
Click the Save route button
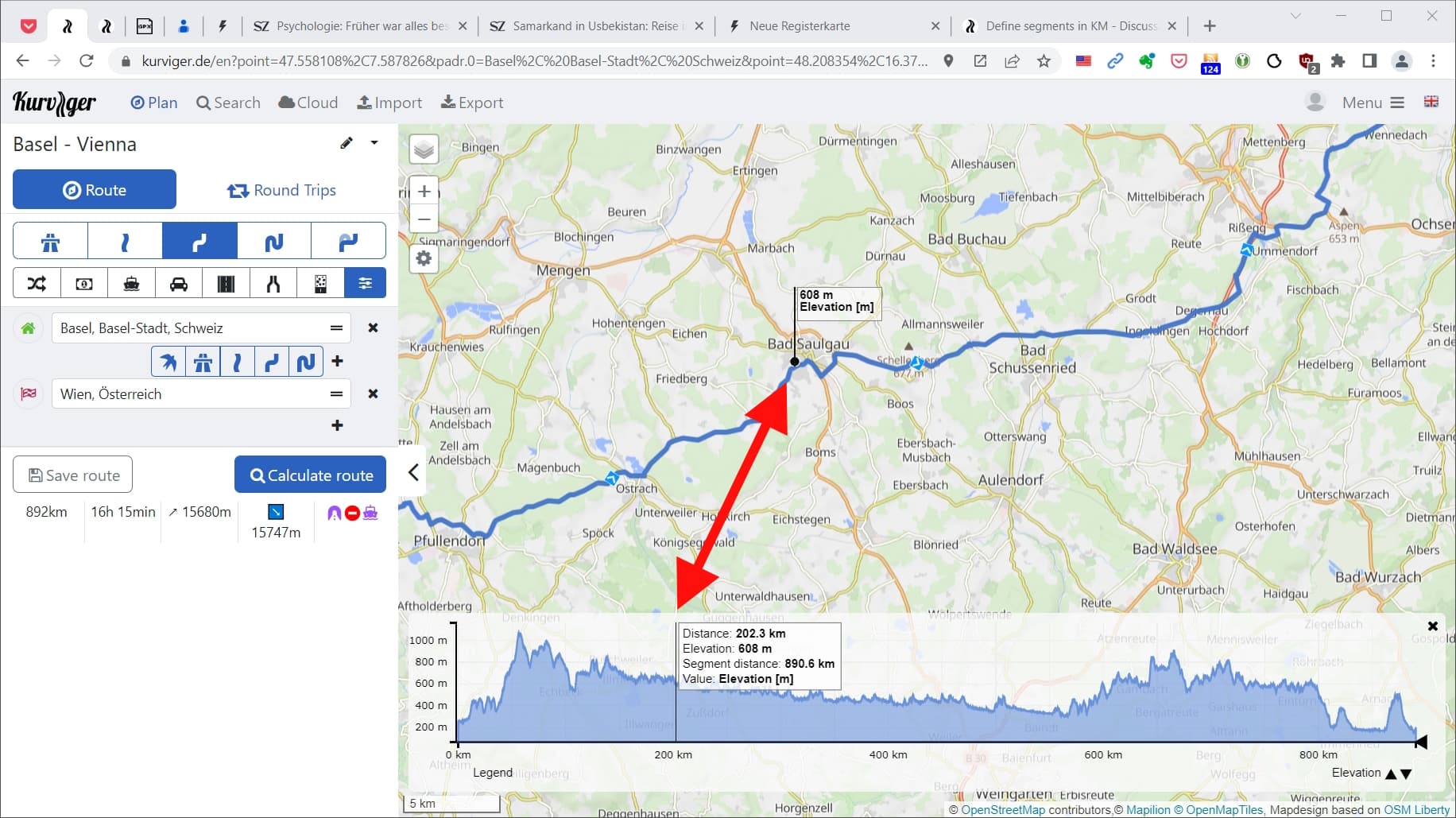[73, 475]
